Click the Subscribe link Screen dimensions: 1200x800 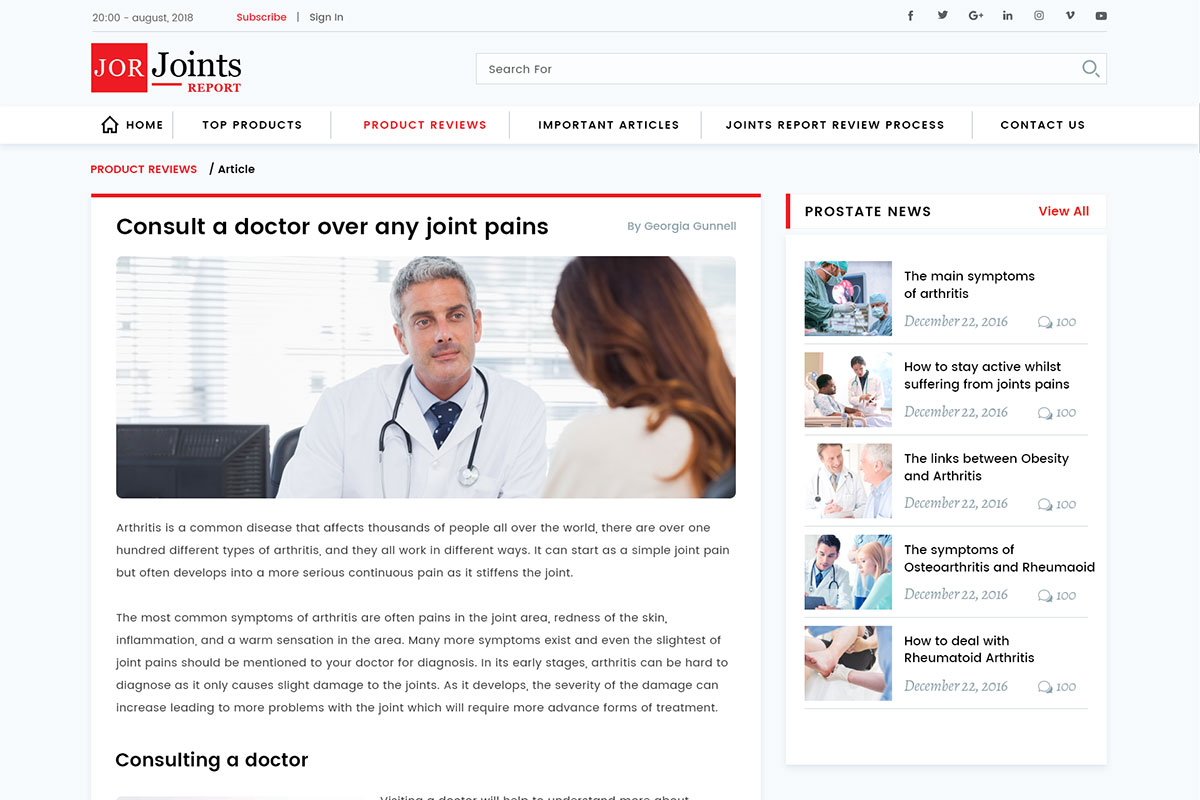[261, 17]
